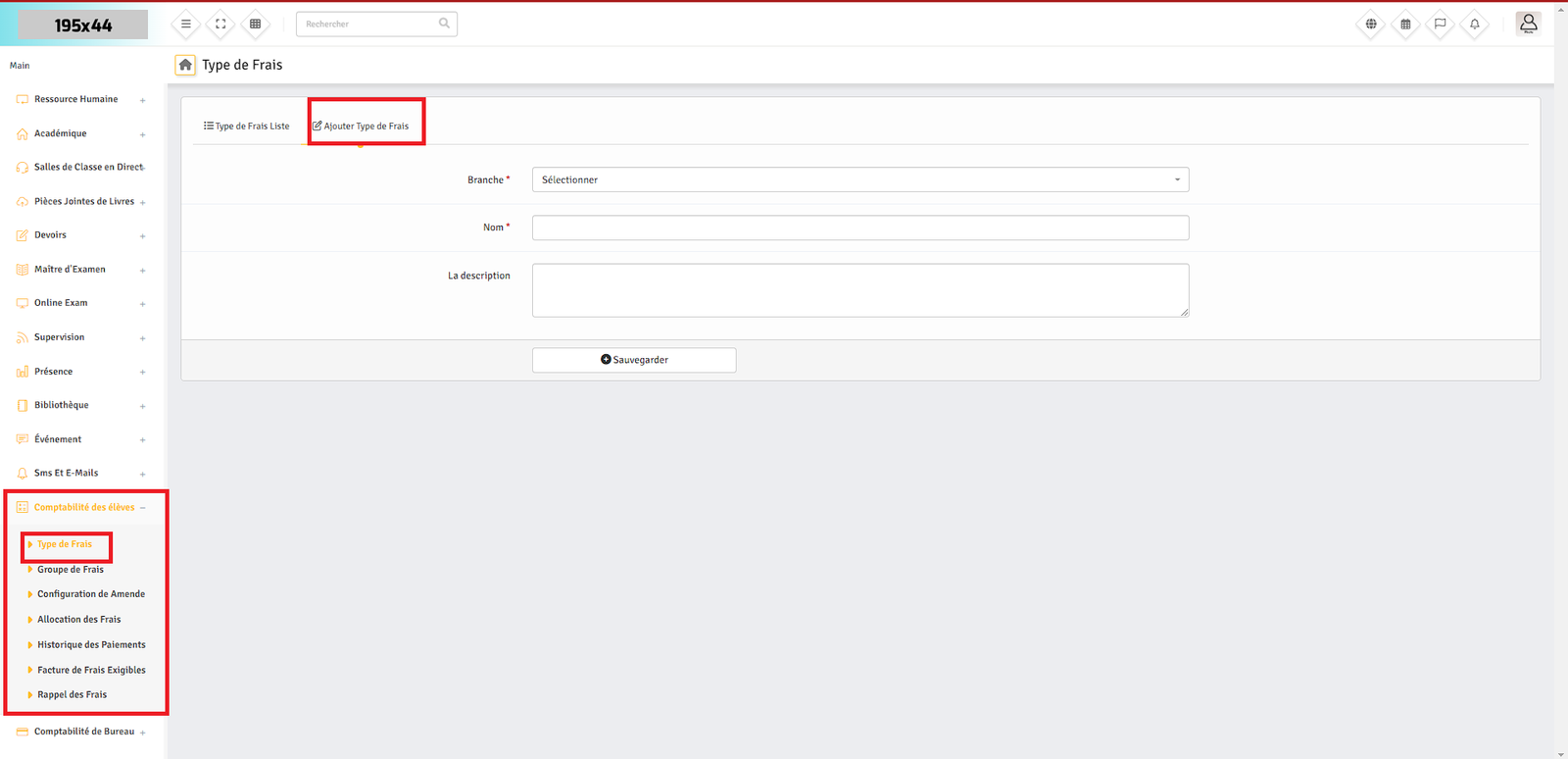Select the Ajouter Type de Frais tab
This screenshot has height=759, width=1568.
[361, 126]
